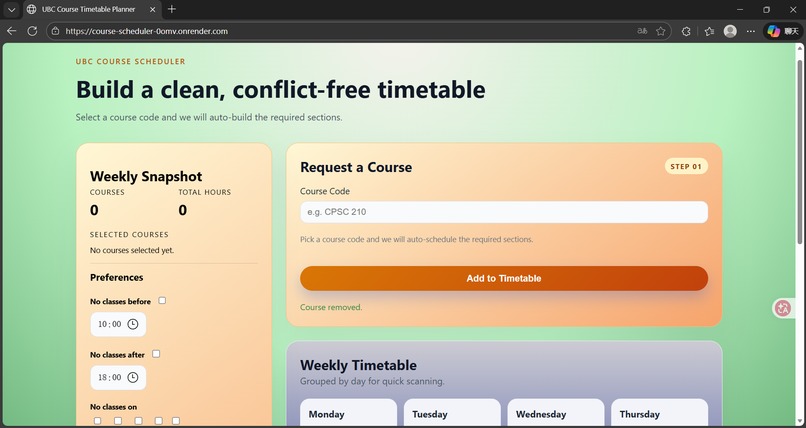Bookmark this page with star icon
This screenshot has height=428, width=806.
click(x=661, y=31)
